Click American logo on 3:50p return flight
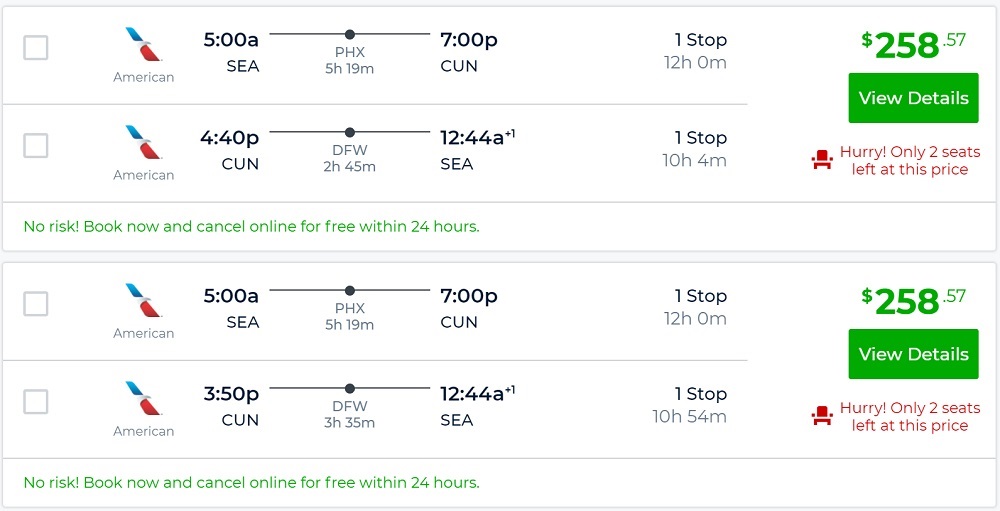 [144, 400]
